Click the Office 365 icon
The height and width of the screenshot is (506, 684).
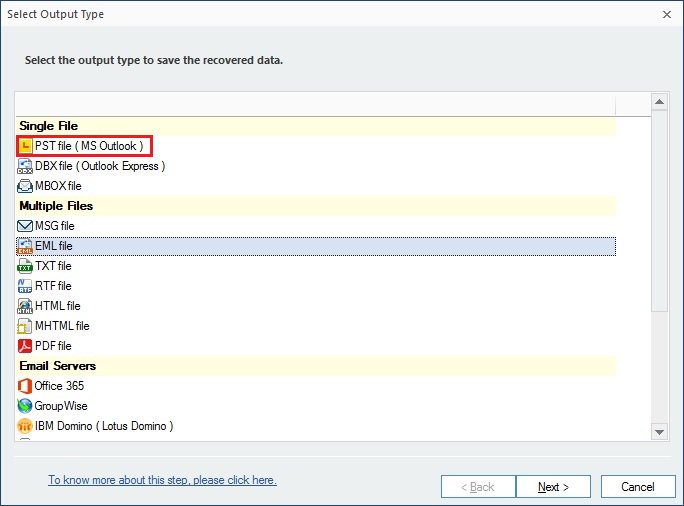click(x=26, y=386)
